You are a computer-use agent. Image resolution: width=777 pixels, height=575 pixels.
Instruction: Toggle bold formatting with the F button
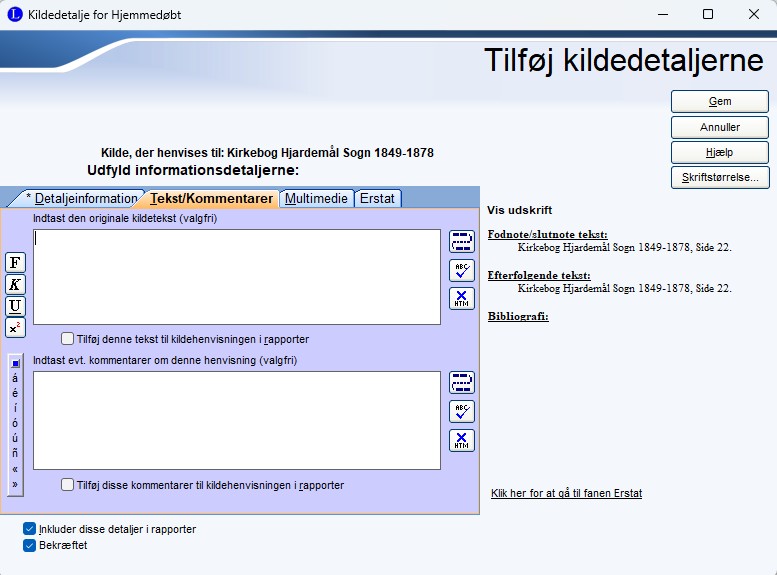(x=15, y=262)
